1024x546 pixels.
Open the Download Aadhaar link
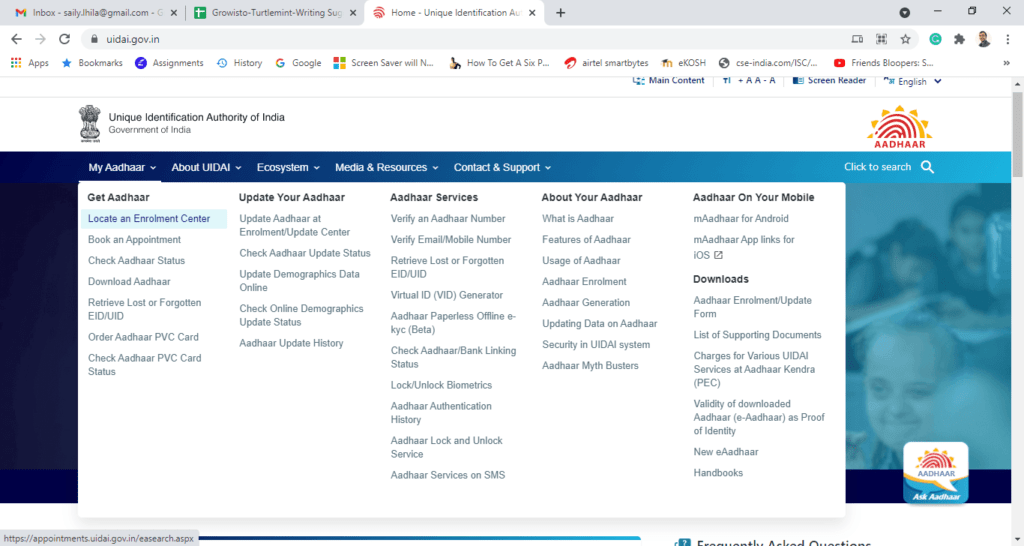coord(129,282)
